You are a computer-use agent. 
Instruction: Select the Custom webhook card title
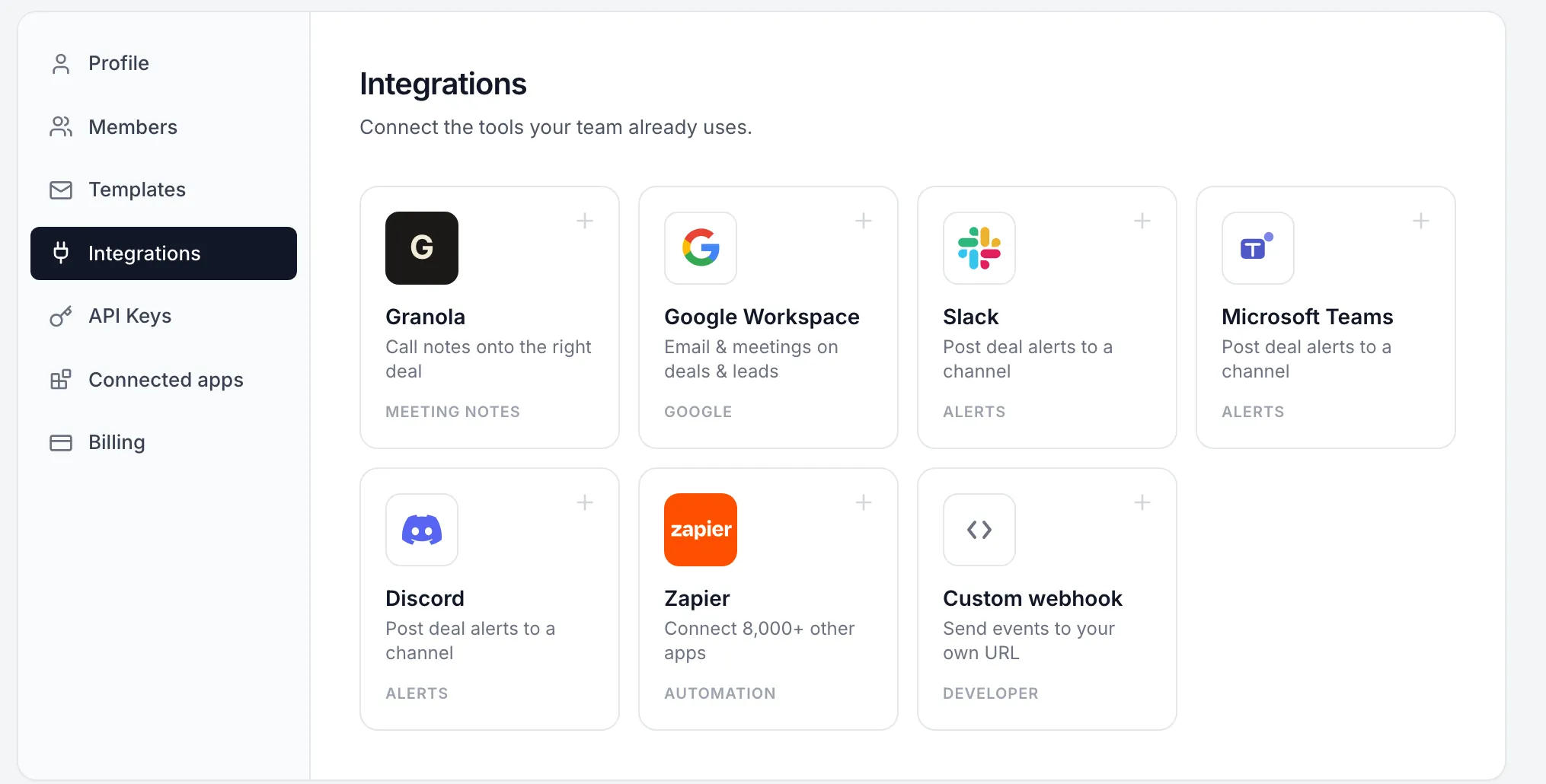point(1033,598)
